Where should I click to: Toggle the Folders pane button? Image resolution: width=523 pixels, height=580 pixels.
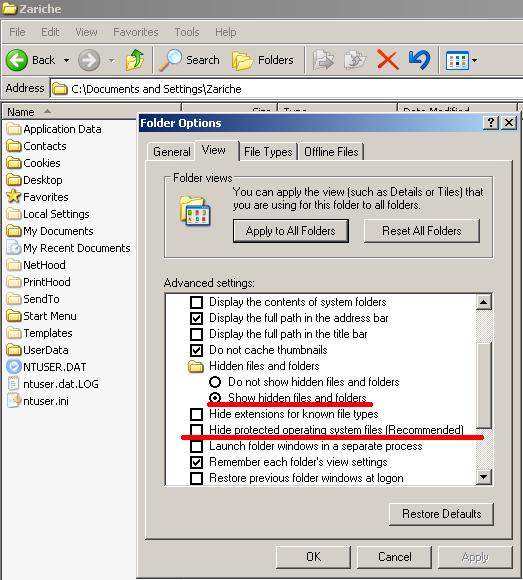pos(263,60)
